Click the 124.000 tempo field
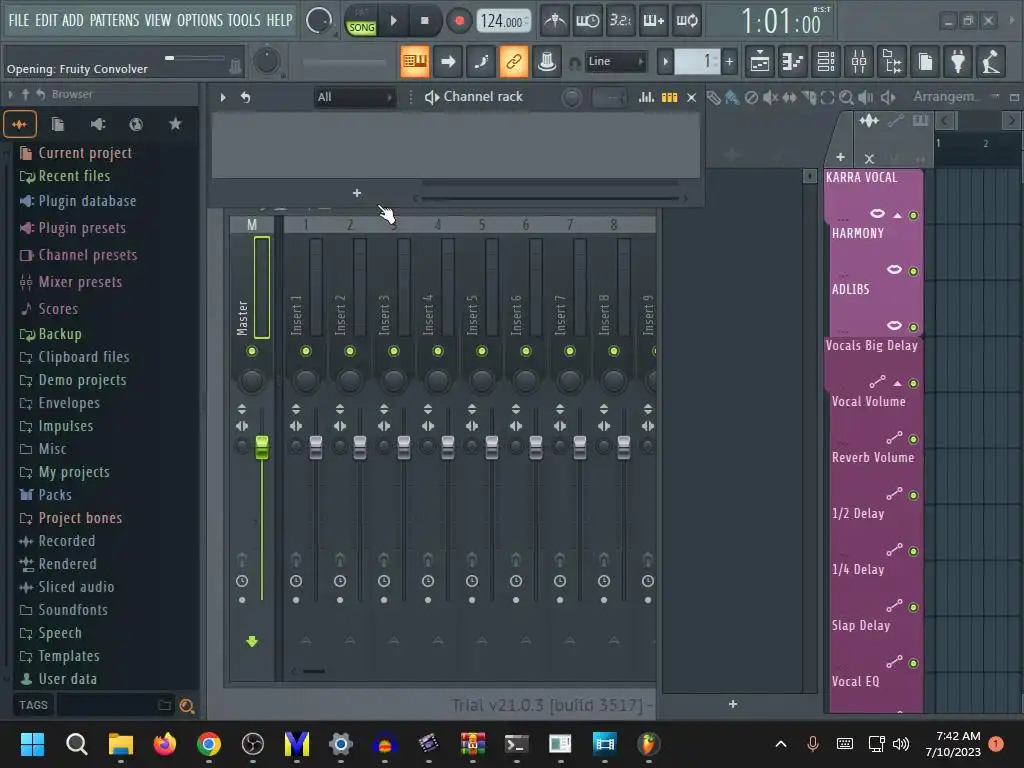Image resolution: width=1024 pixels, height=768 pixels. [x=503, y=21]
